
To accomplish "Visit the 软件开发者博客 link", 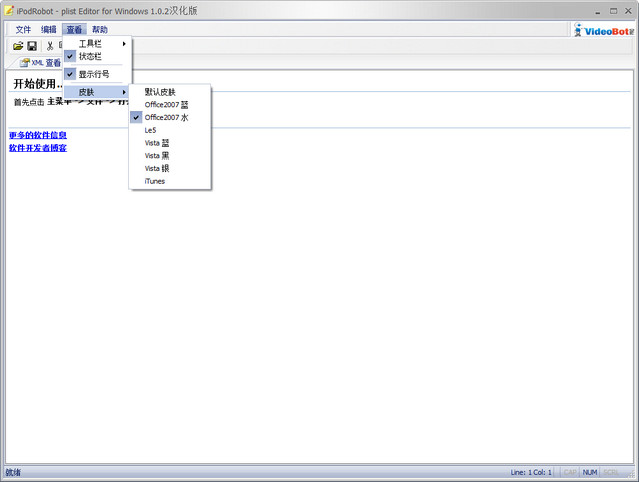I will click(x=37, y=148).
